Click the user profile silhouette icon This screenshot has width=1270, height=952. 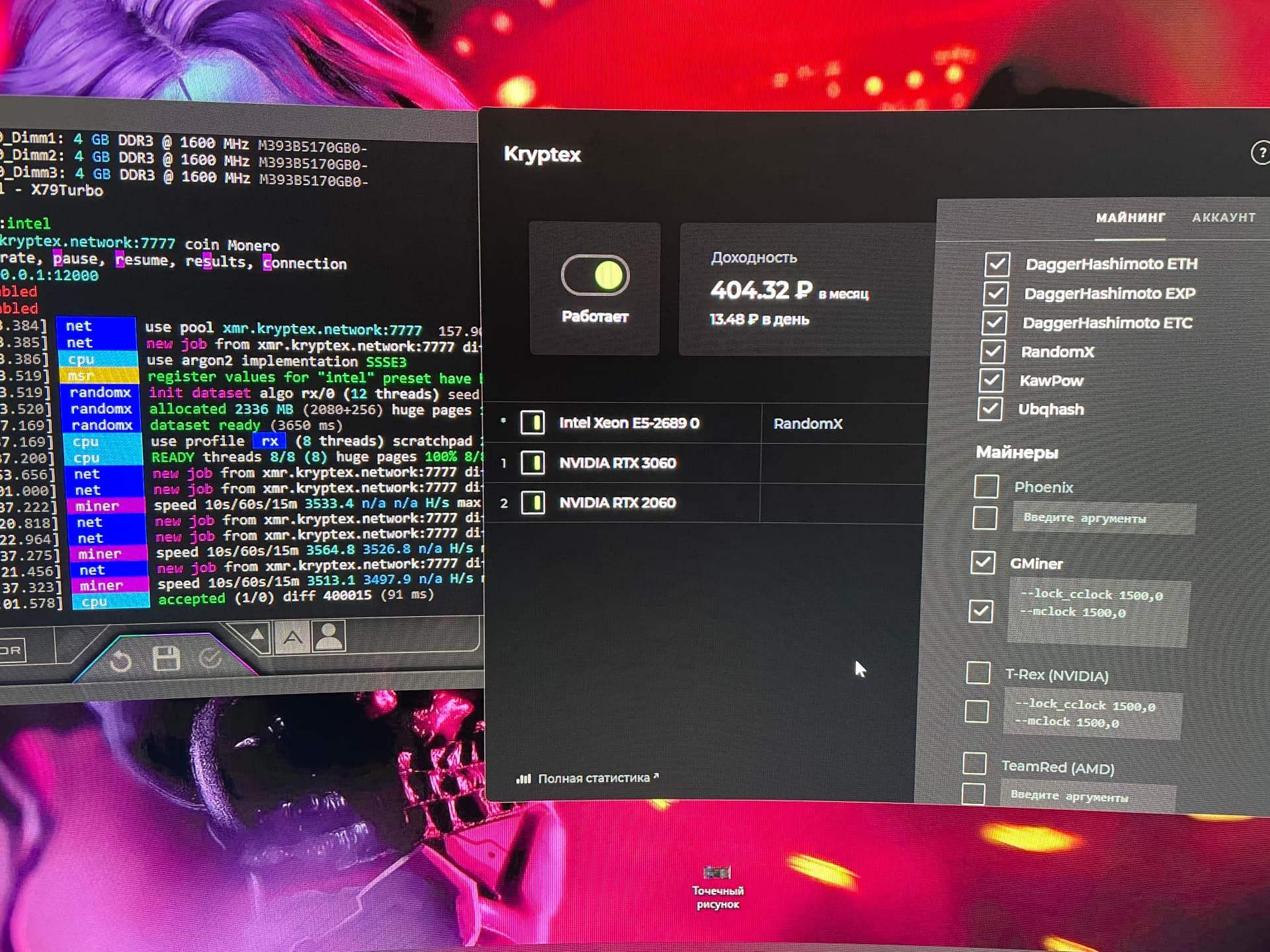(329, 636)
